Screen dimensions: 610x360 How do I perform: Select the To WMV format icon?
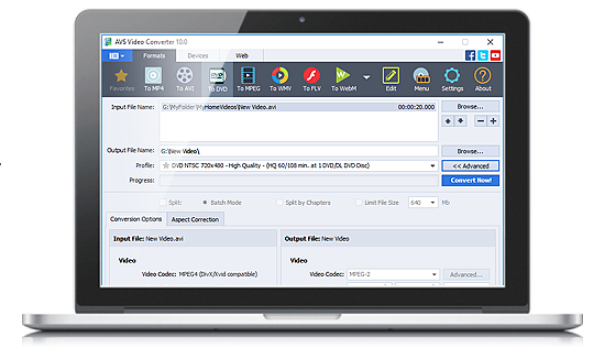[x=280, y=79]
